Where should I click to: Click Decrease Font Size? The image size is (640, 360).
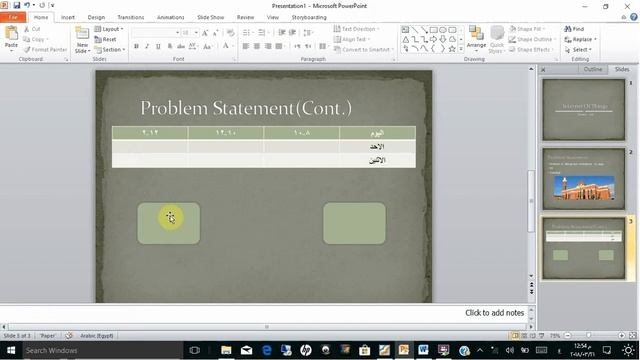[216, 33]
